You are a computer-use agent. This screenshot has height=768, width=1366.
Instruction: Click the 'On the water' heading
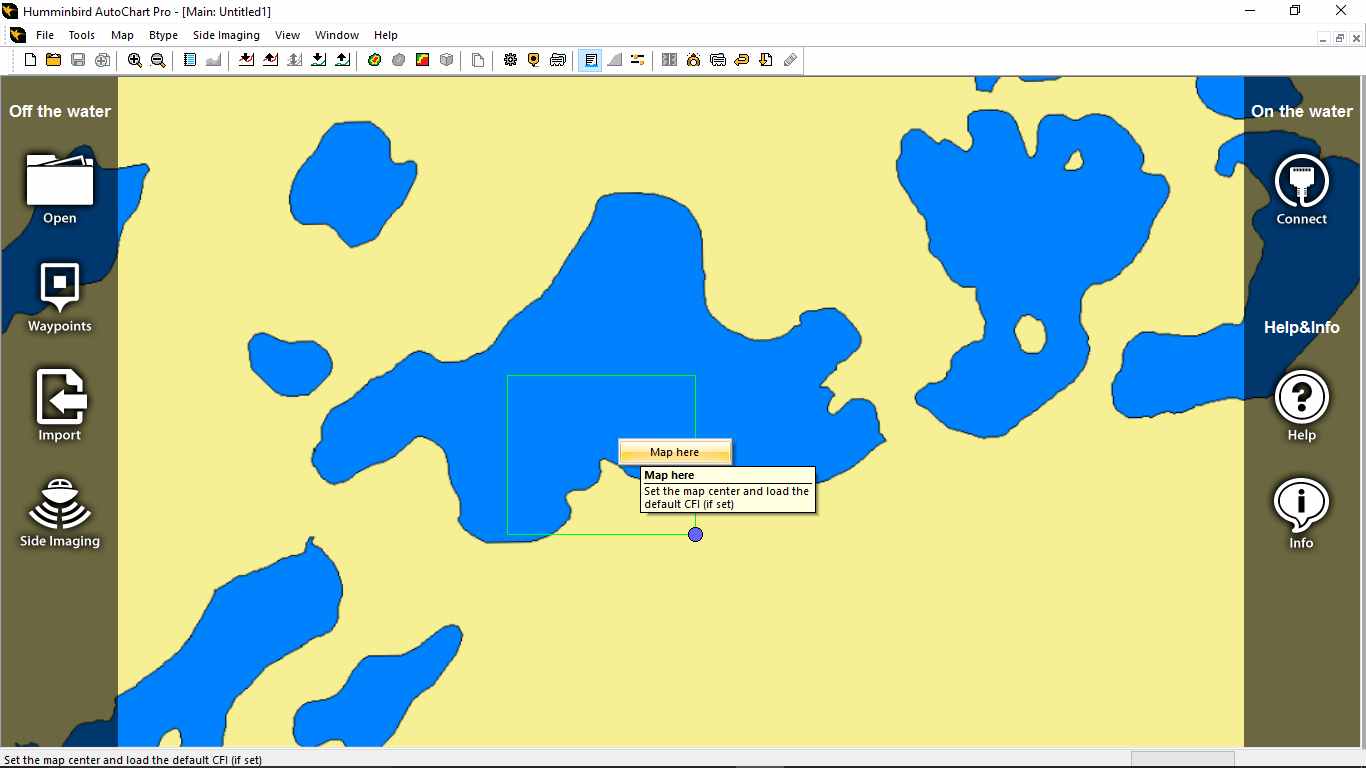point(1302,111)
